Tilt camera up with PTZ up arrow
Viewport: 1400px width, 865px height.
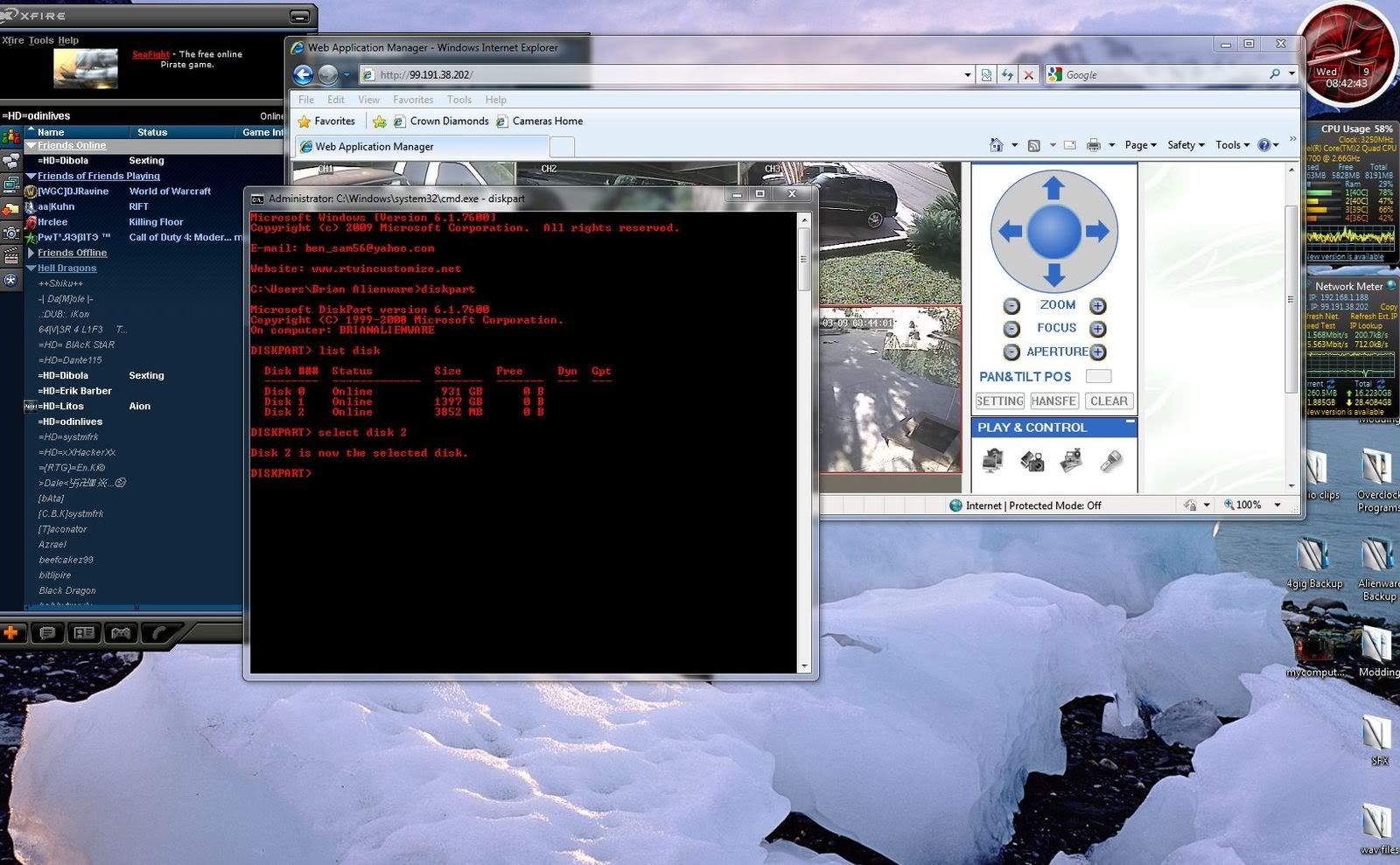coord(1053,187)
